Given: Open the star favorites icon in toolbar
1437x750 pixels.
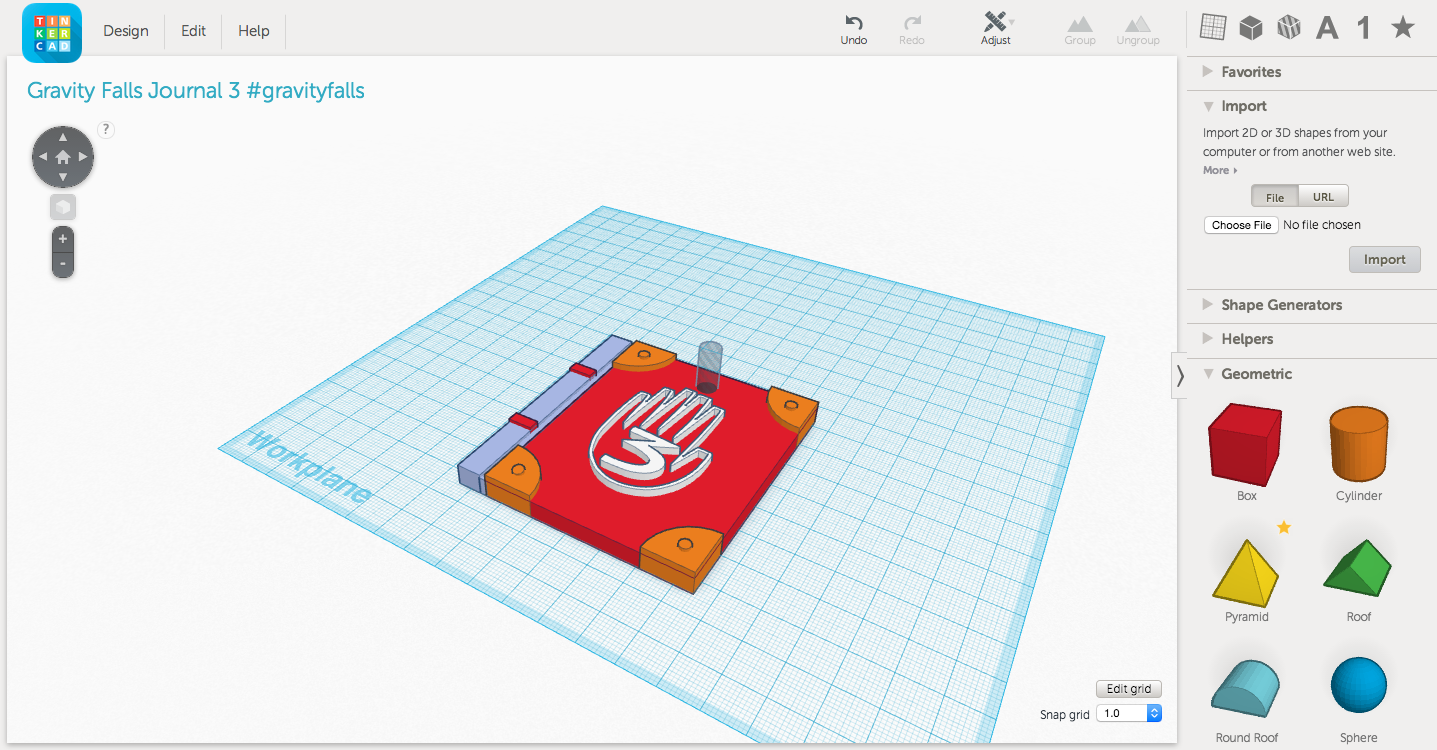Looking at the screenshot, I should point(1403,28).
